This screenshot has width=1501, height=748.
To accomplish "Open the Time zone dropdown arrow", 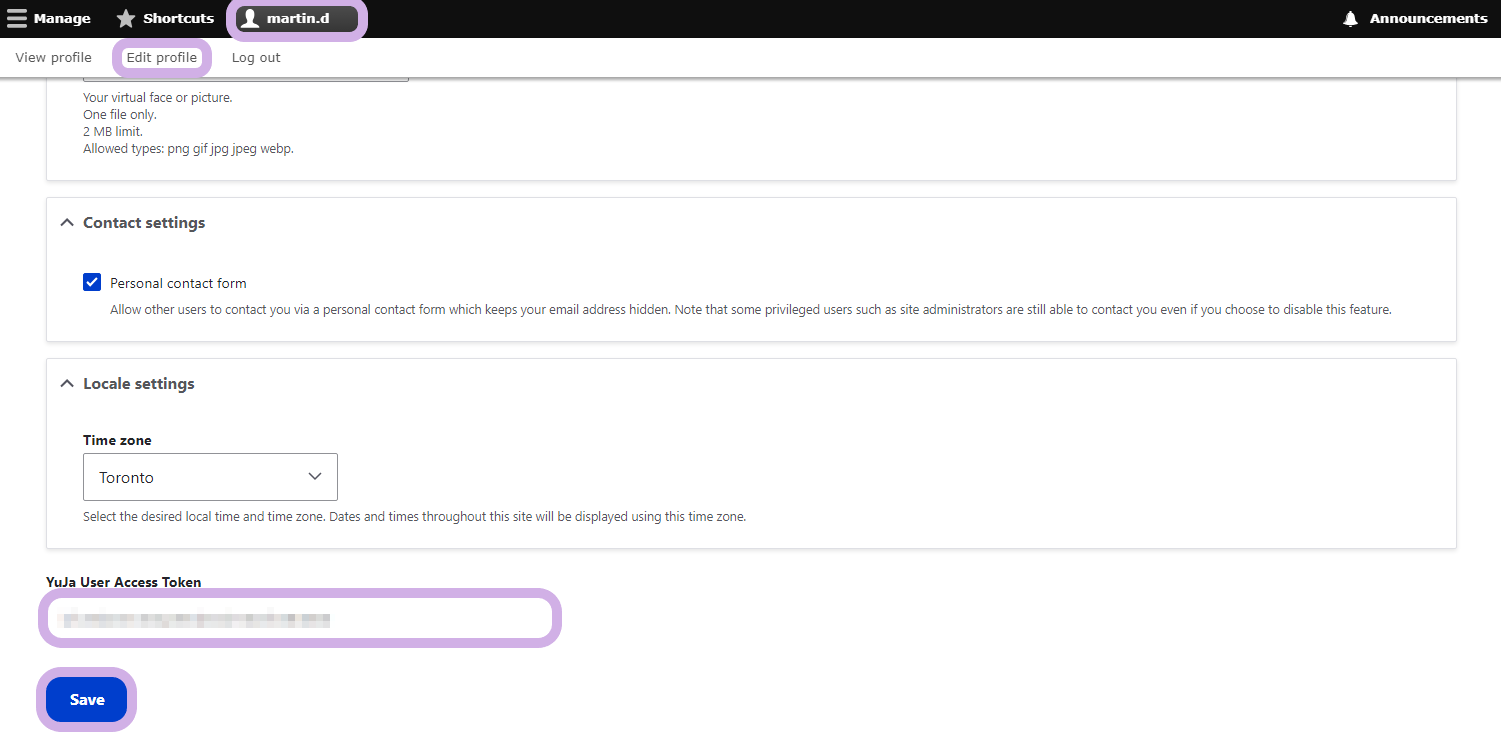I will tap(315, 477).
